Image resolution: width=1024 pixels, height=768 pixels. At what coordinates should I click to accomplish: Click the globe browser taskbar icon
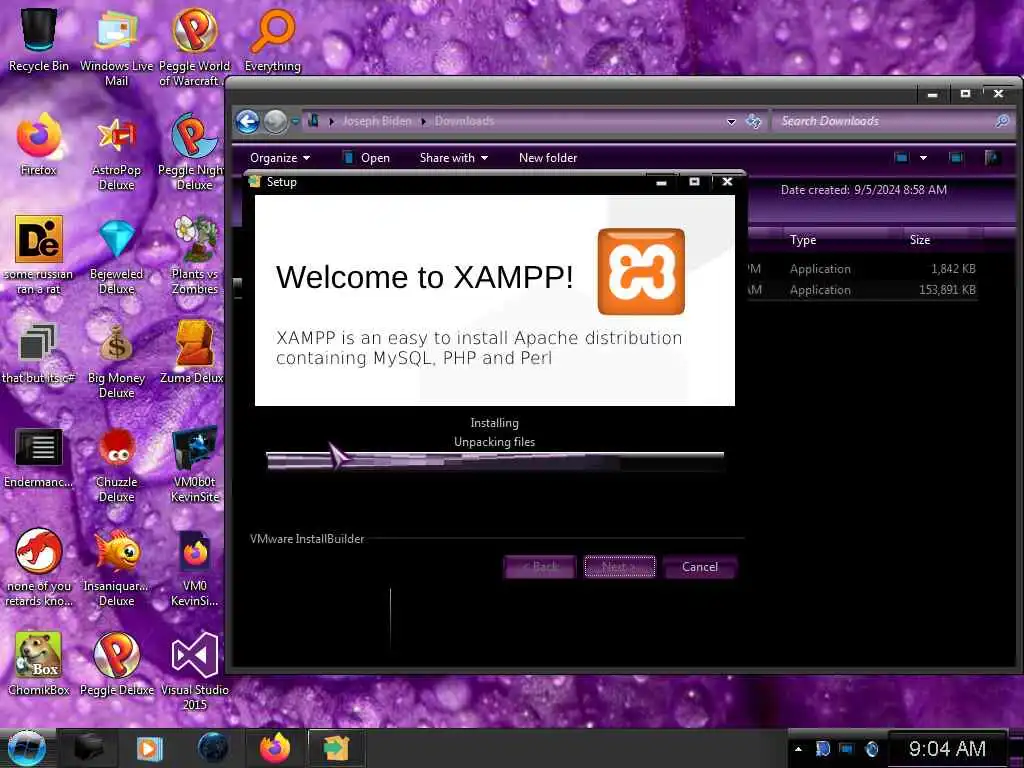(213, 748)
